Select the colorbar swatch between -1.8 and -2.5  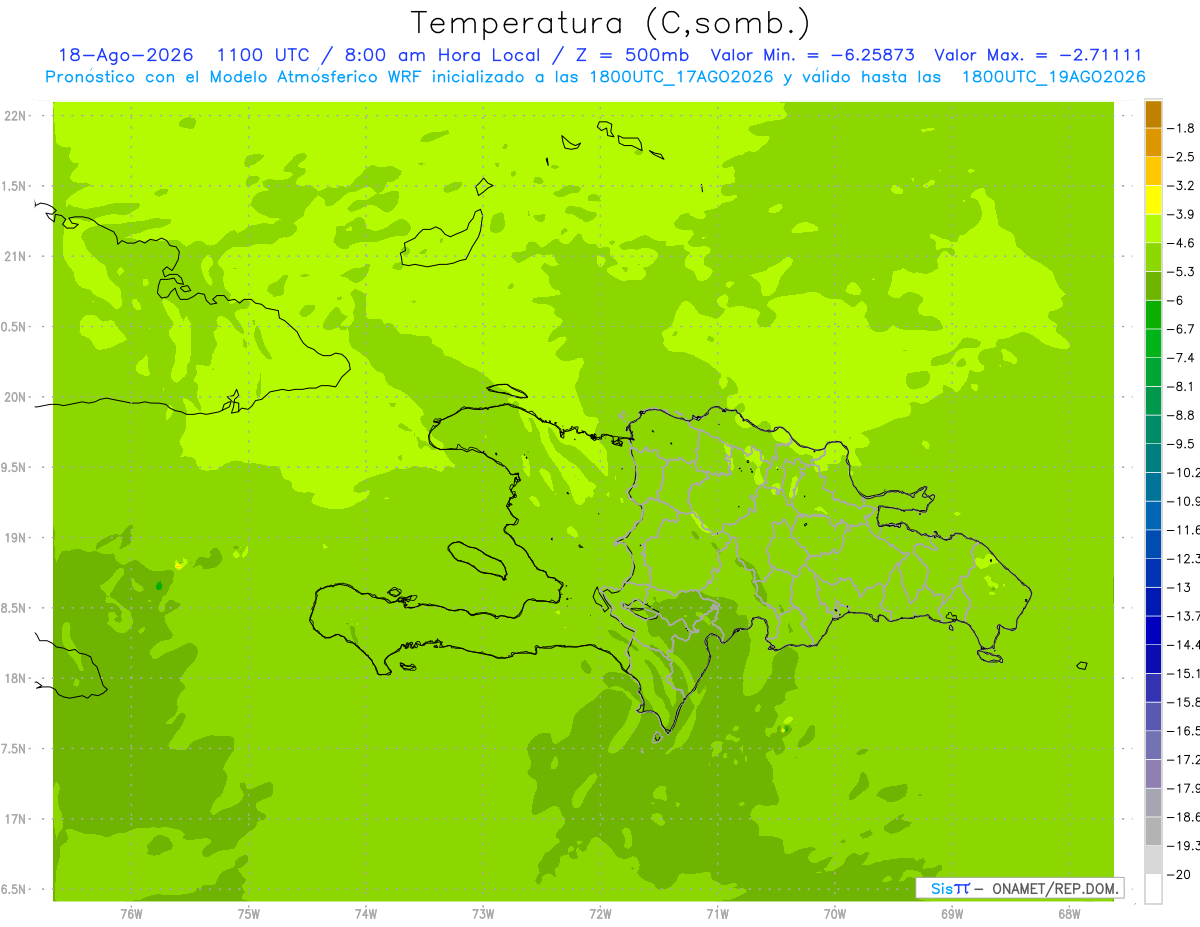[x=1153, y=143]
